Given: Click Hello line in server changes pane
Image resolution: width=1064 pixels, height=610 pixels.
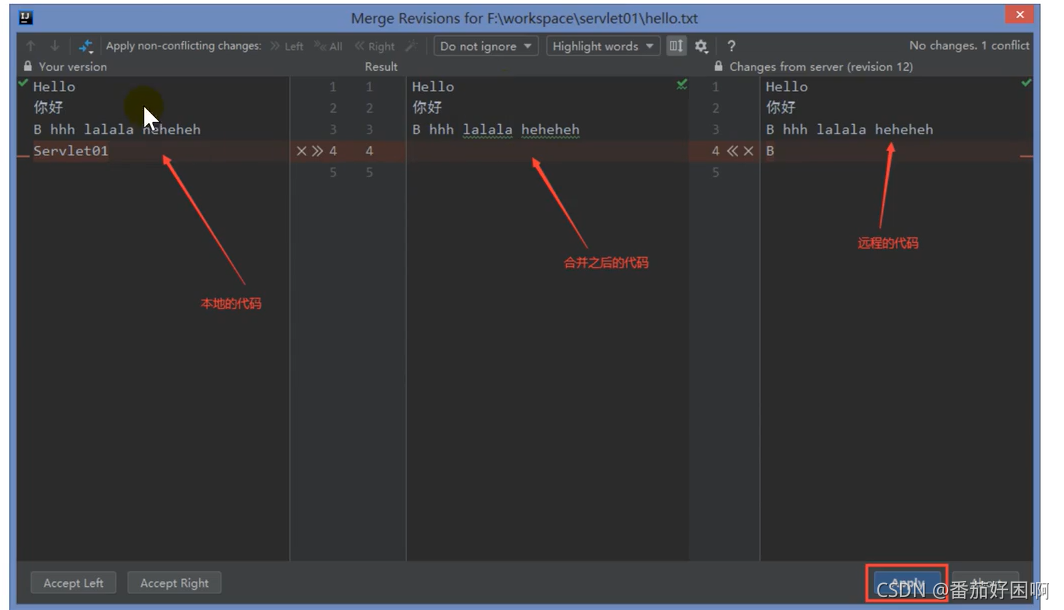Looking at the screenshot, I should [786, 87].
